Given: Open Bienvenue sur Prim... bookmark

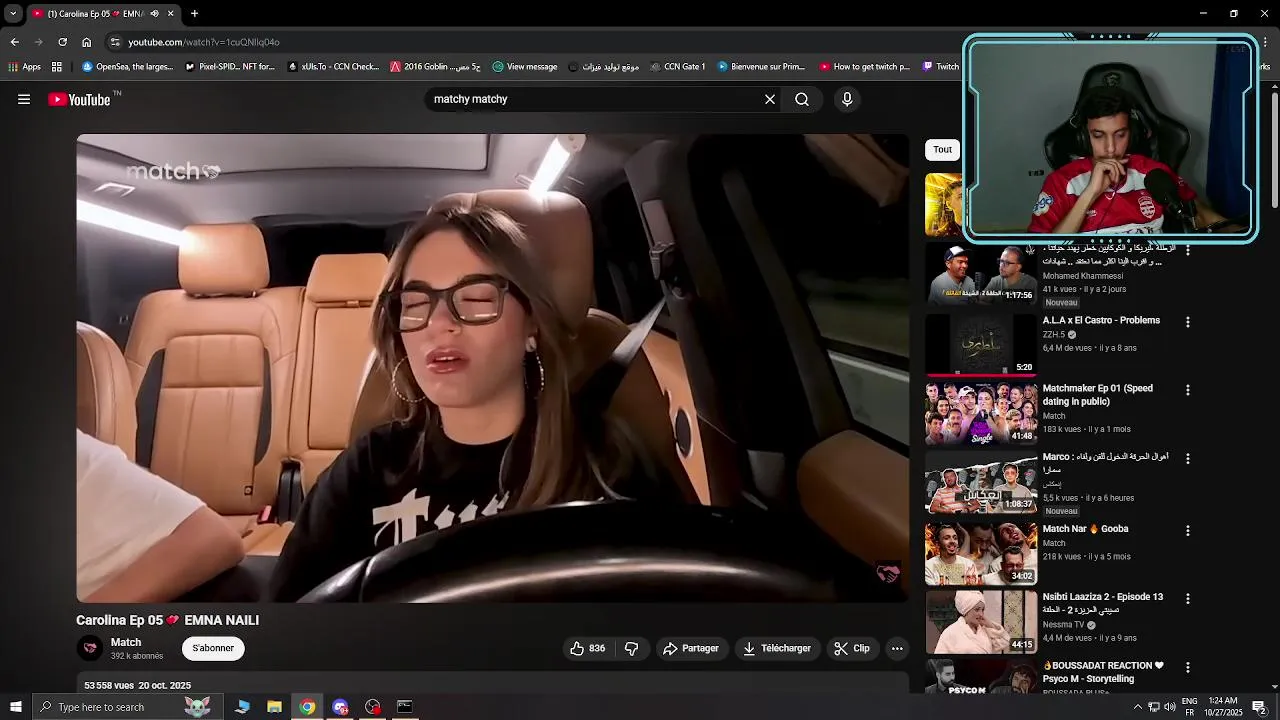Looking at the screenshot, I should click(x=760, y=67).
